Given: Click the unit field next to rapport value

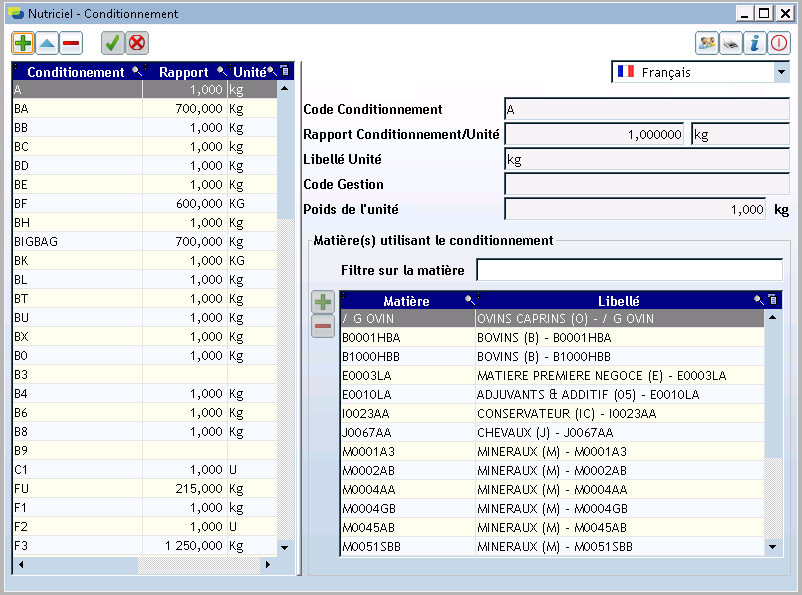Looking at the screenshot, I should tap(740, 135).
